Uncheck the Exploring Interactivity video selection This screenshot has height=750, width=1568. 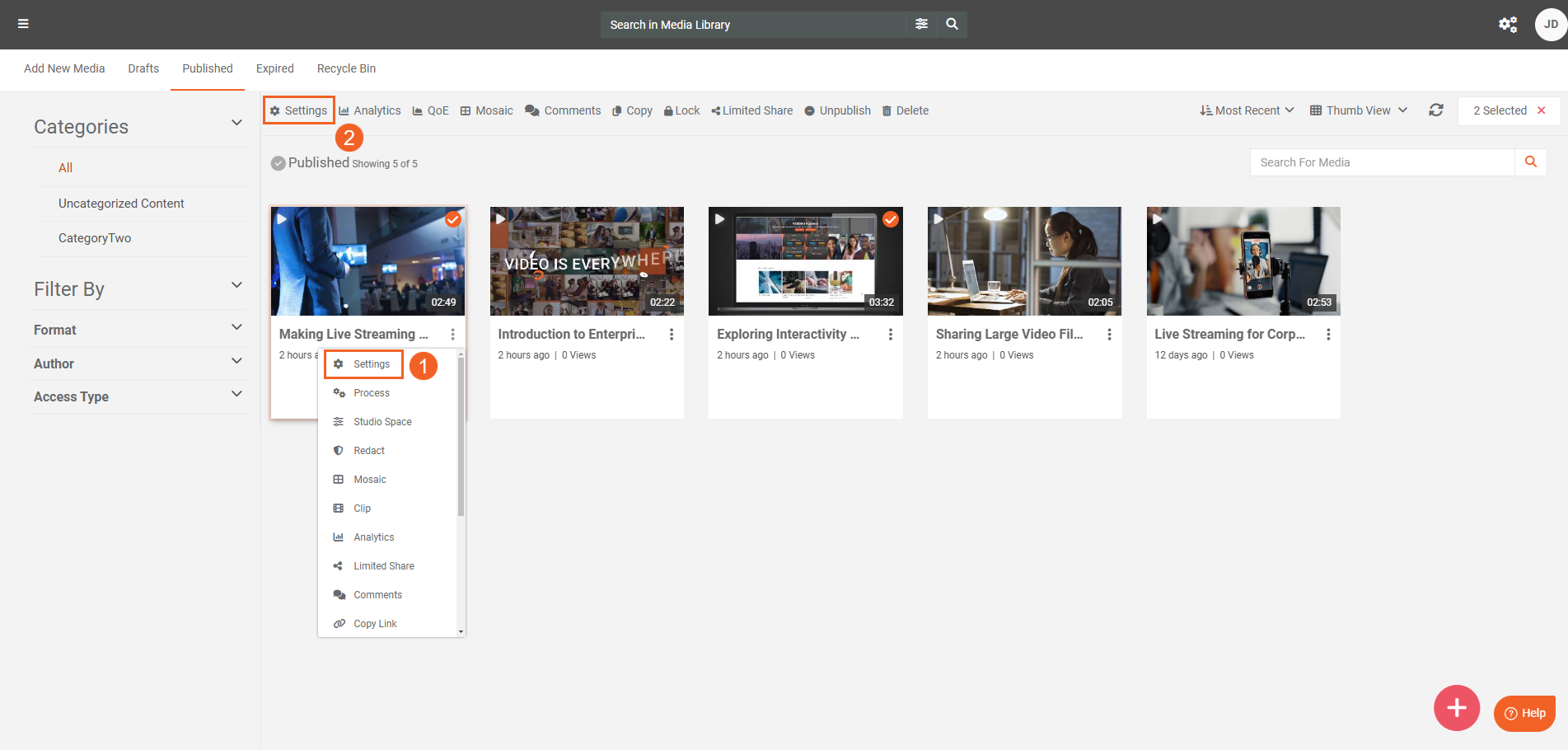coord(890,219)
